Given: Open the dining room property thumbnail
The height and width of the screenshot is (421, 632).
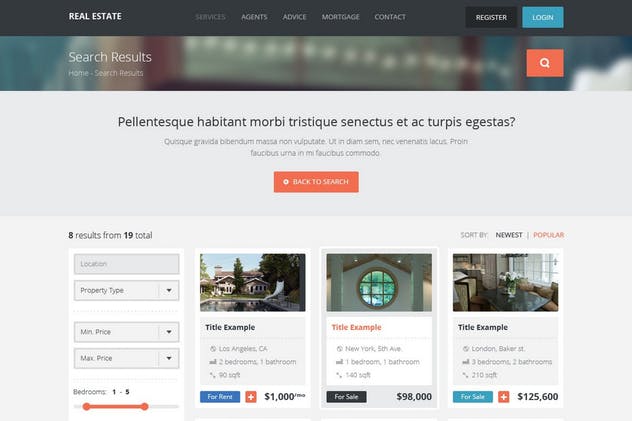Looking at the screenshot, I should 505,282.
